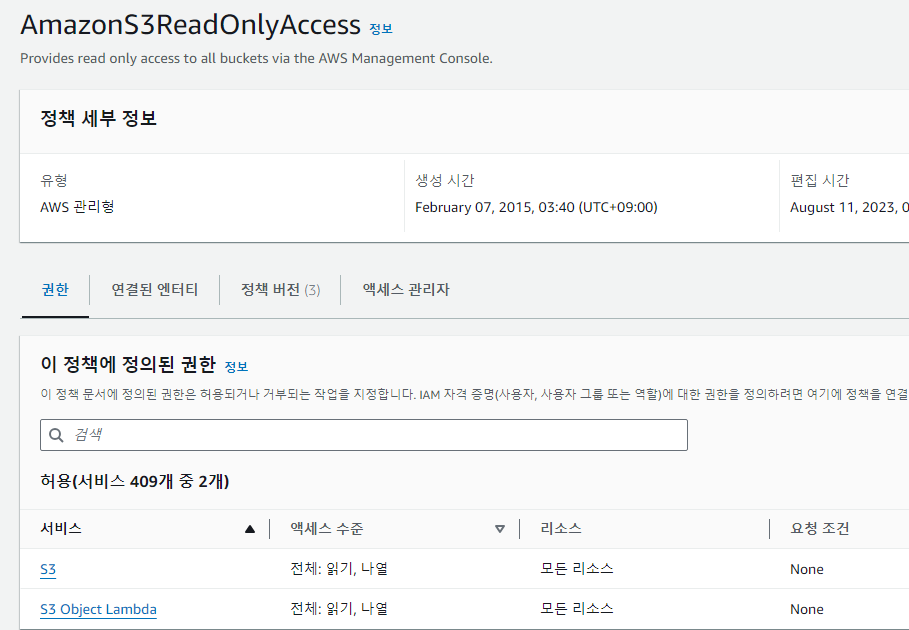
Task: Select AmazonS3ReadOnlyAccess policy title
Action: (x=191, y=25)
